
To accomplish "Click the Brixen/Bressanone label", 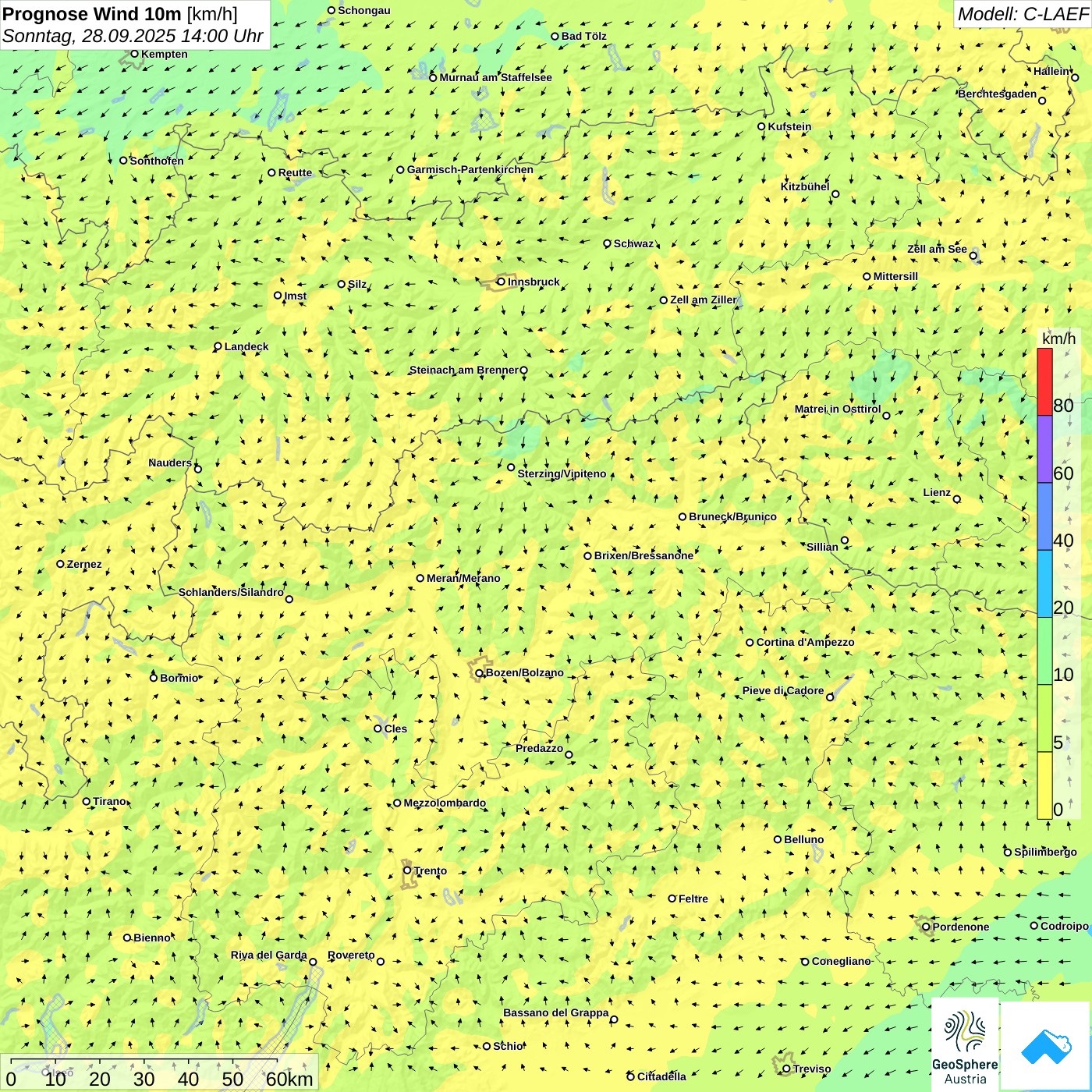I will point(643,555).
